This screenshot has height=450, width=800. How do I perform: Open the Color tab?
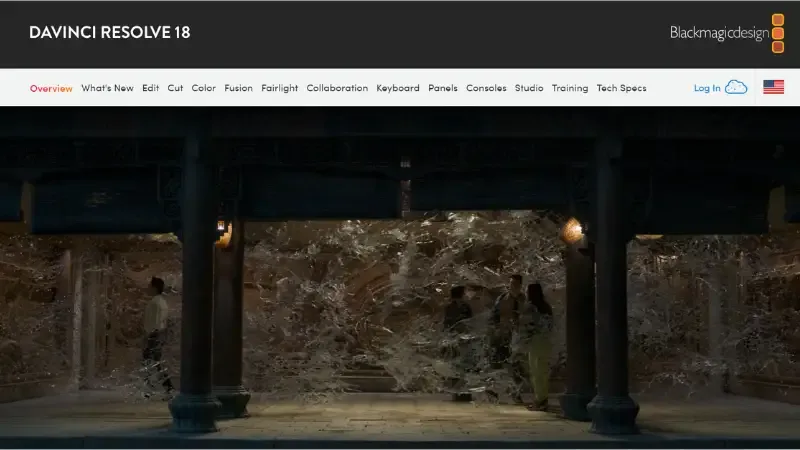coord(204,88)
